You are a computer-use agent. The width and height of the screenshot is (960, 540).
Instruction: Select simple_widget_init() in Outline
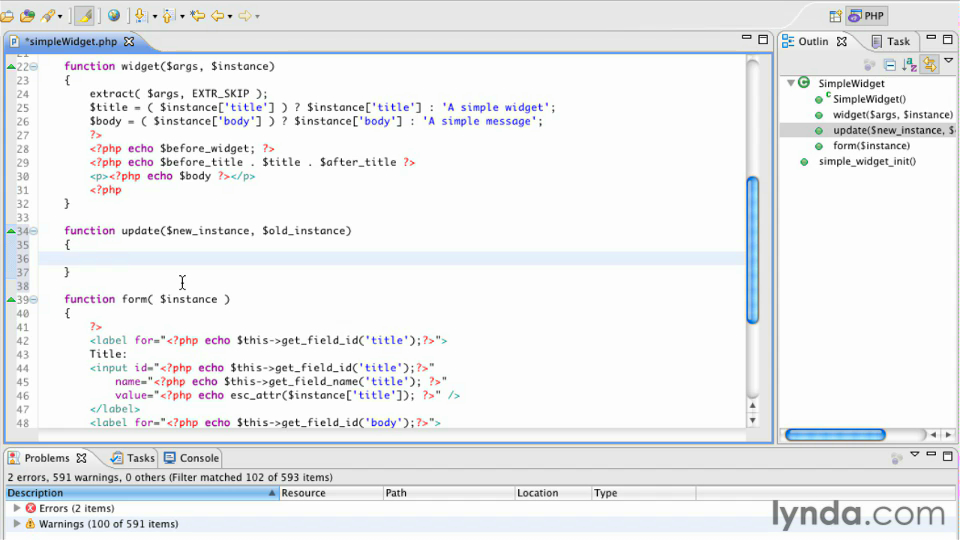point(868,162)
